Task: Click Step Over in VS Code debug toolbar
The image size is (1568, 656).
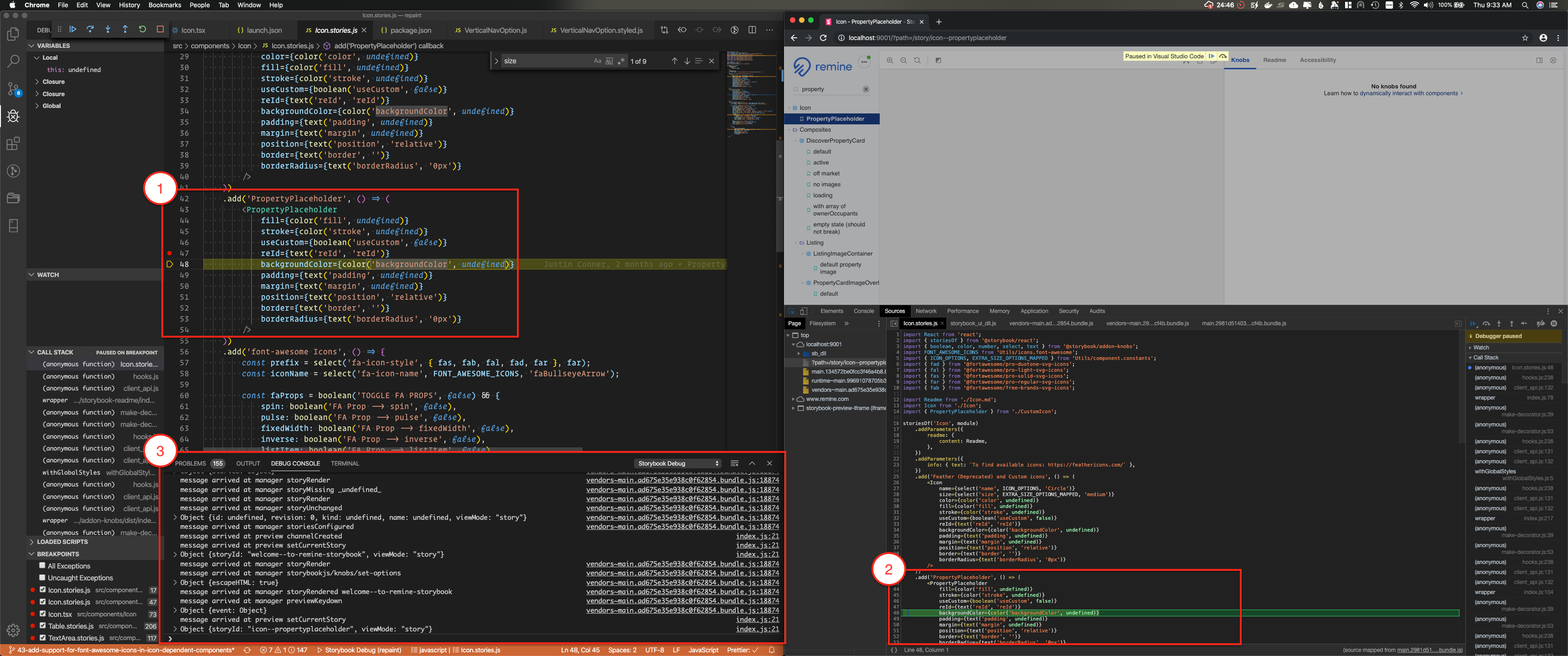Action: [x=90, y=29]
